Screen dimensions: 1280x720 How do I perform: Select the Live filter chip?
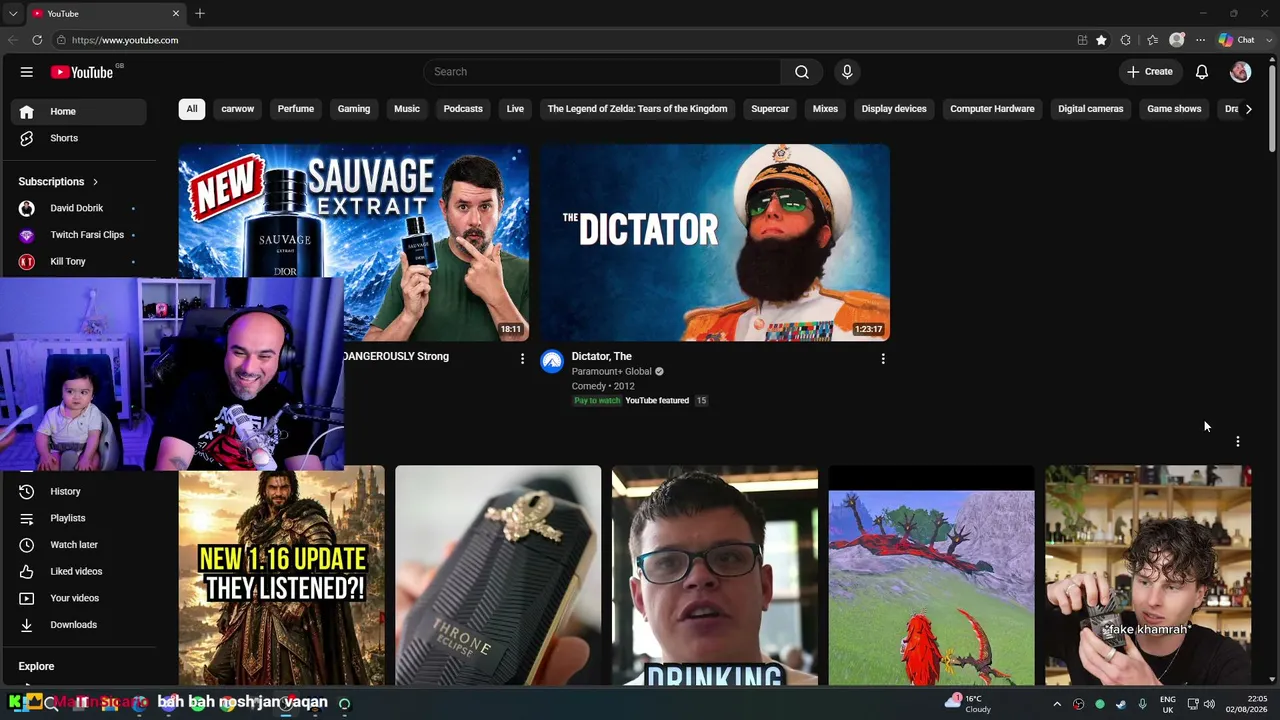pos(515,109)
